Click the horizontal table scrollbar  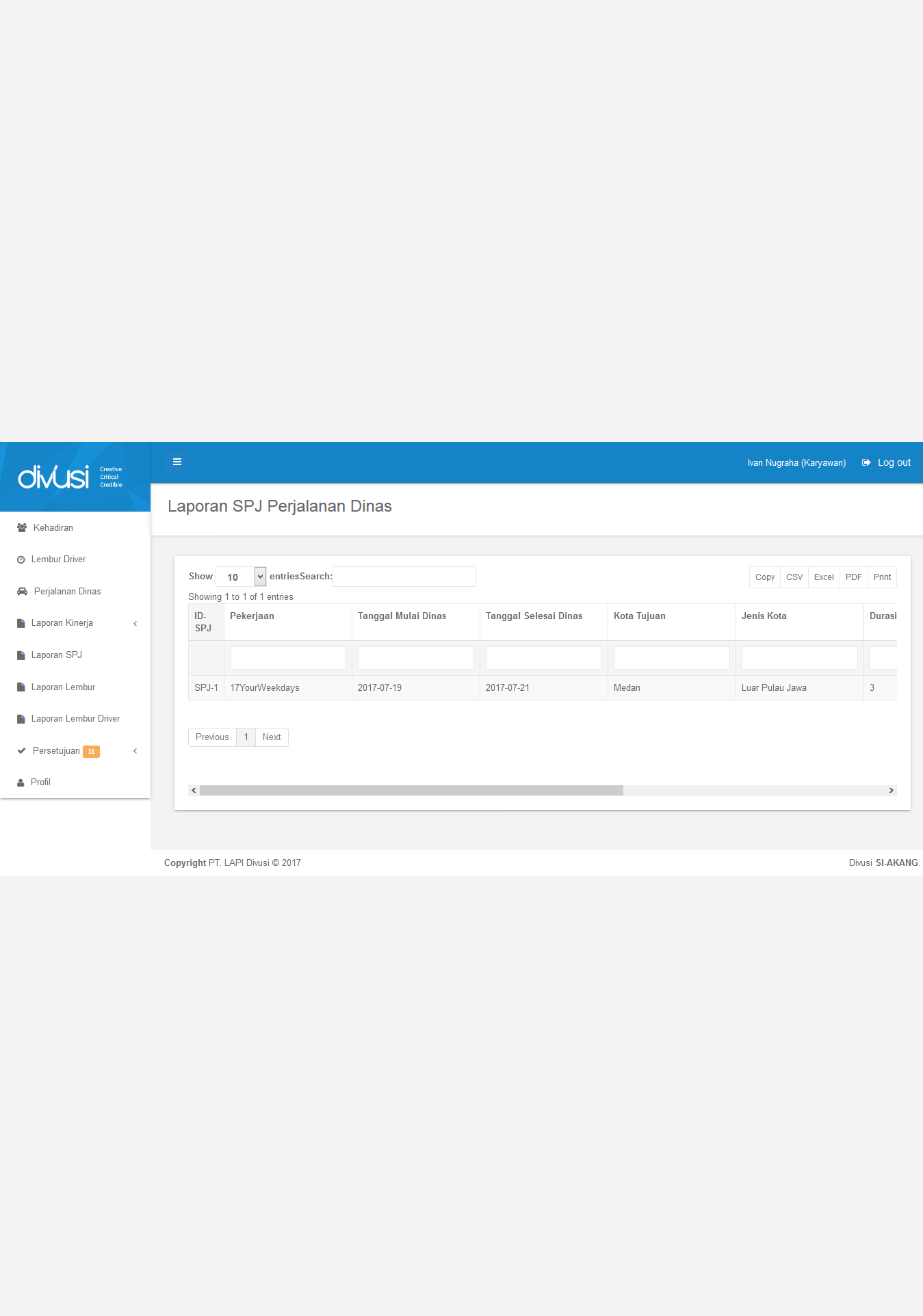(x=411, y=791)
